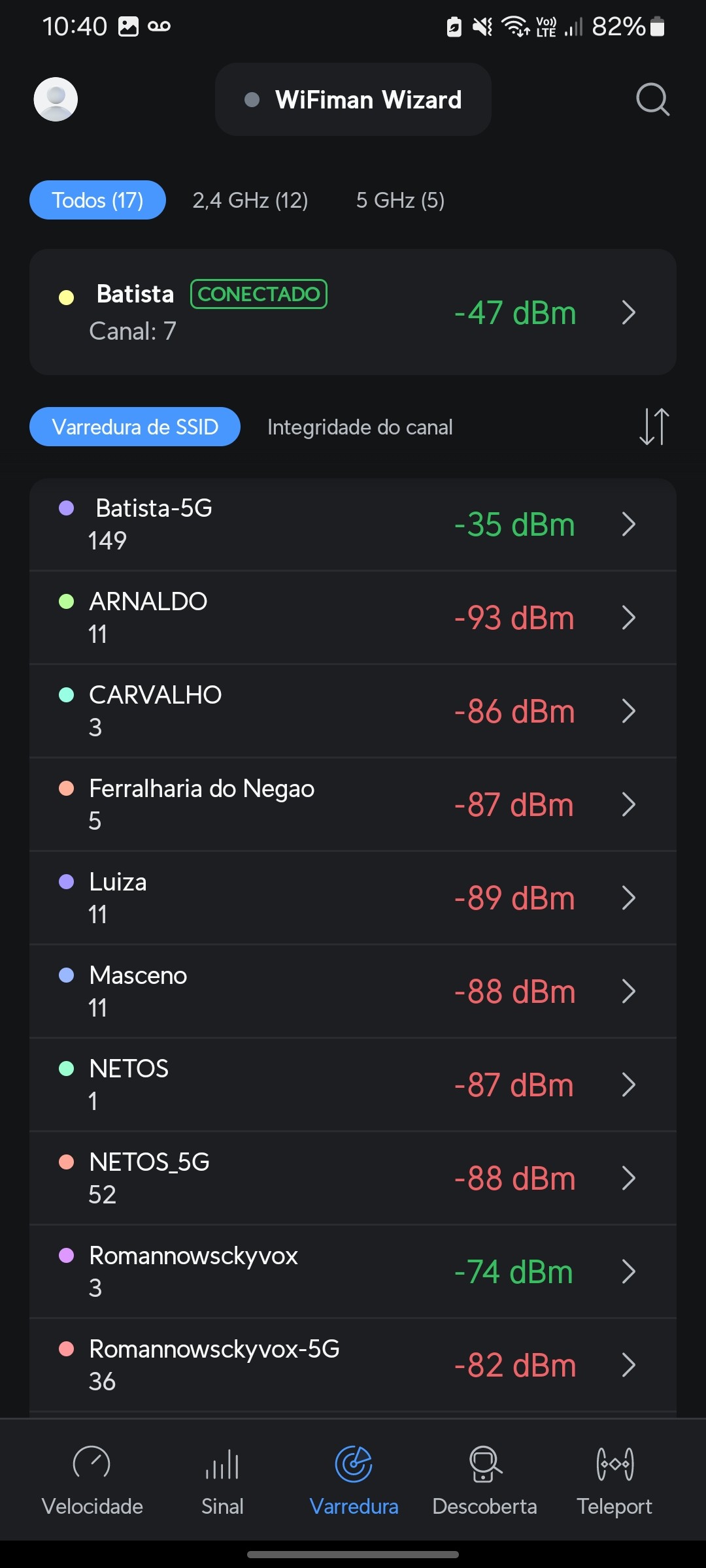Open the Sinal signal bars icon
The height and width of the screenshot is (1568, 706).
[x=222, y=1463]
